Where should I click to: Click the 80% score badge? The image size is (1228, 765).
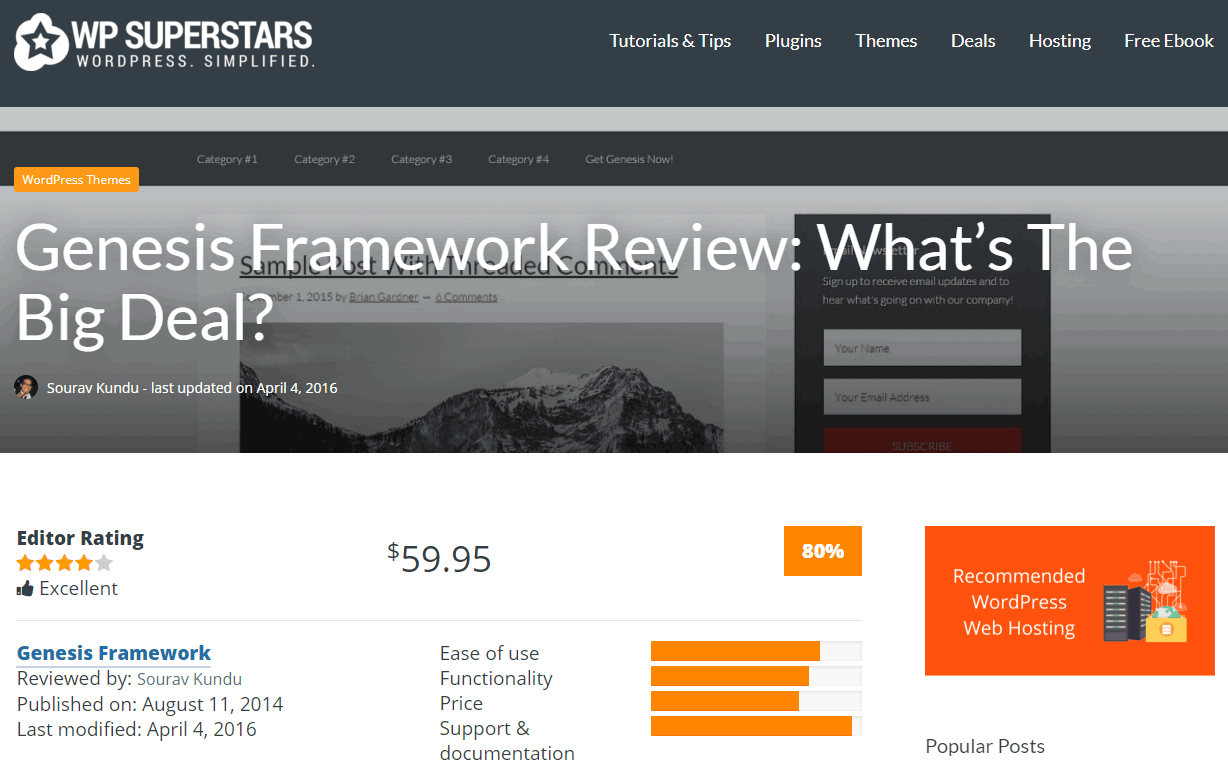coord(822,551)
